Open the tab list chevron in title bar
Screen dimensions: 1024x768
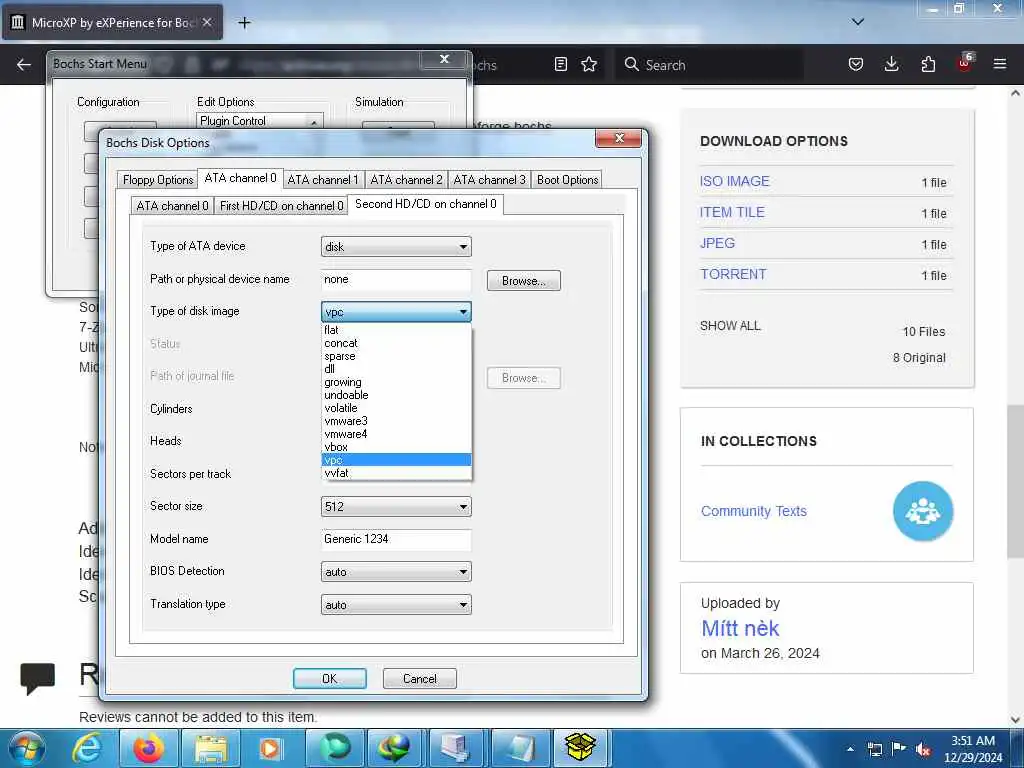coord(857,22)
